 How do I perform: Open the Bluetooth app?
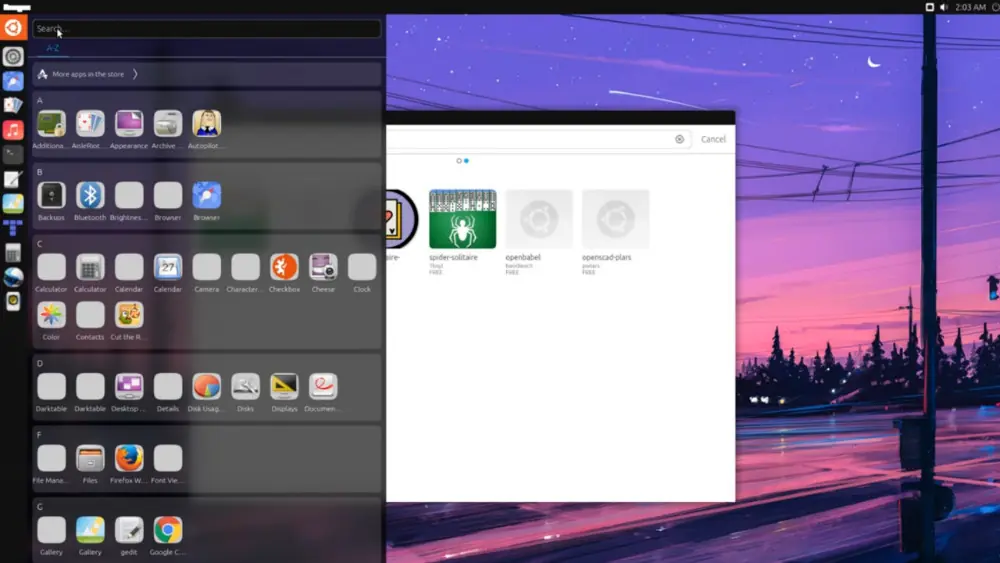(90, 195)
